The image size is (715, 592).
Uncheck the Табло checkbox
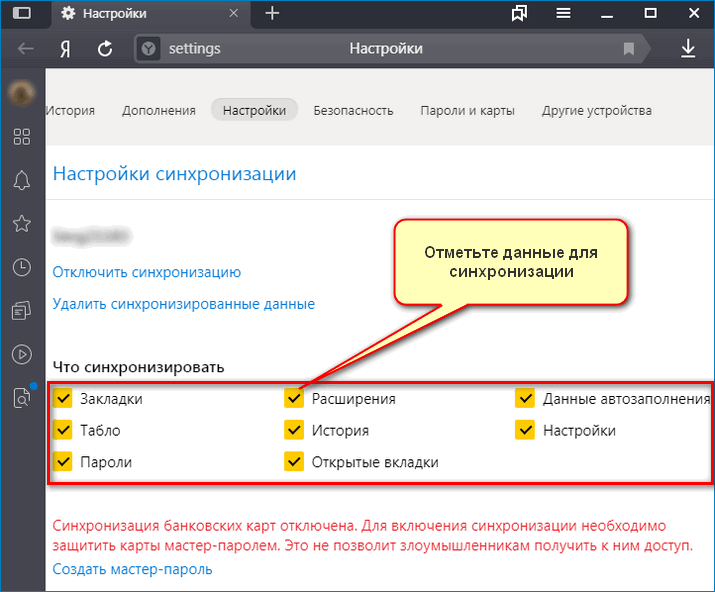click(x=63, y=430)
